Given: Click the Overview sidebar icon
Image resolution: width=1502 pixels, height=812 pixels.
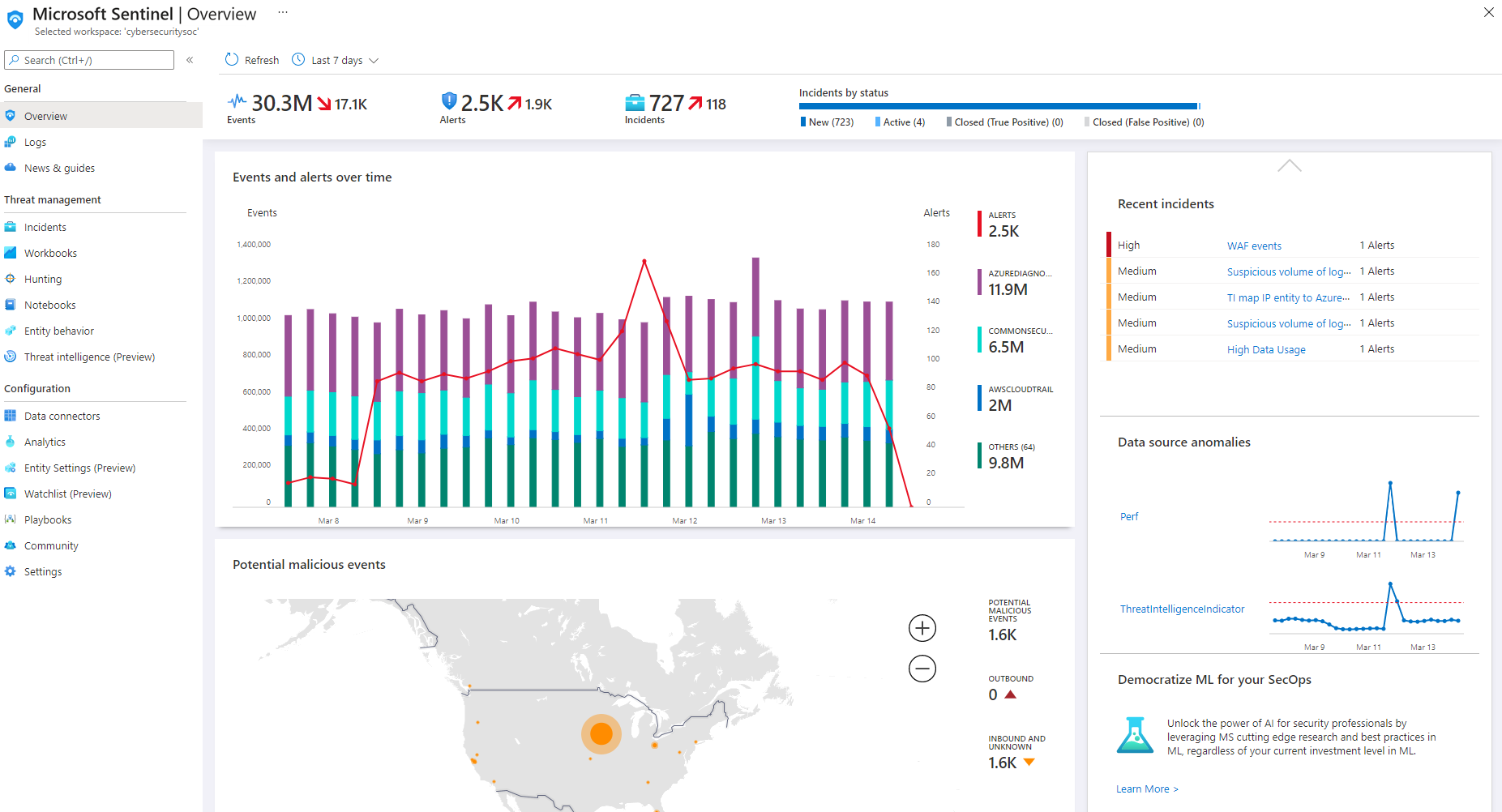Looking at the screenshot, I should 11,116.
